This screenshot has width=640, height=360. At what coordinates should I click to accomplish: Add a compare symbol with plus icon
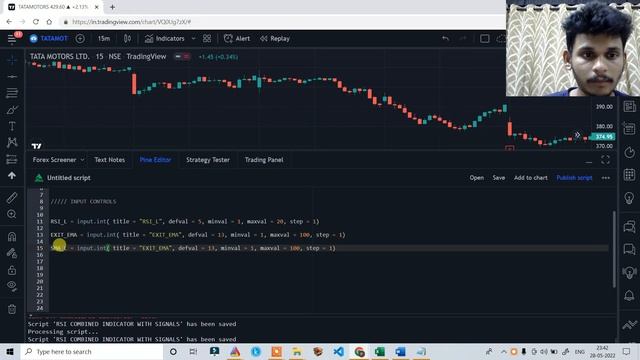click(80, 38)
